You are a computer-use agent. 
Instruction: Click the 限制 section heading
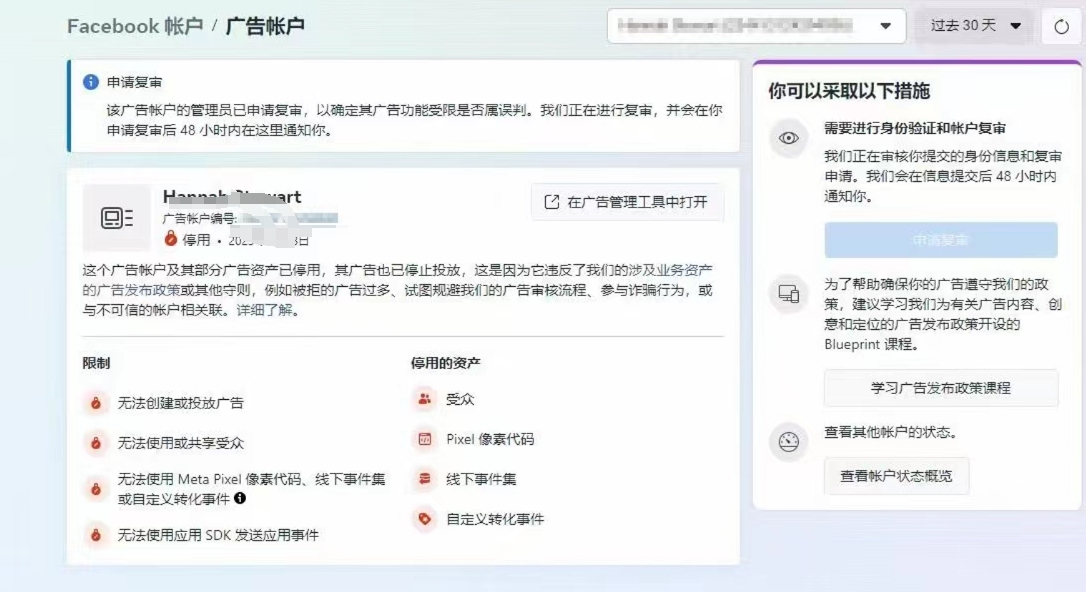[96, 363]
